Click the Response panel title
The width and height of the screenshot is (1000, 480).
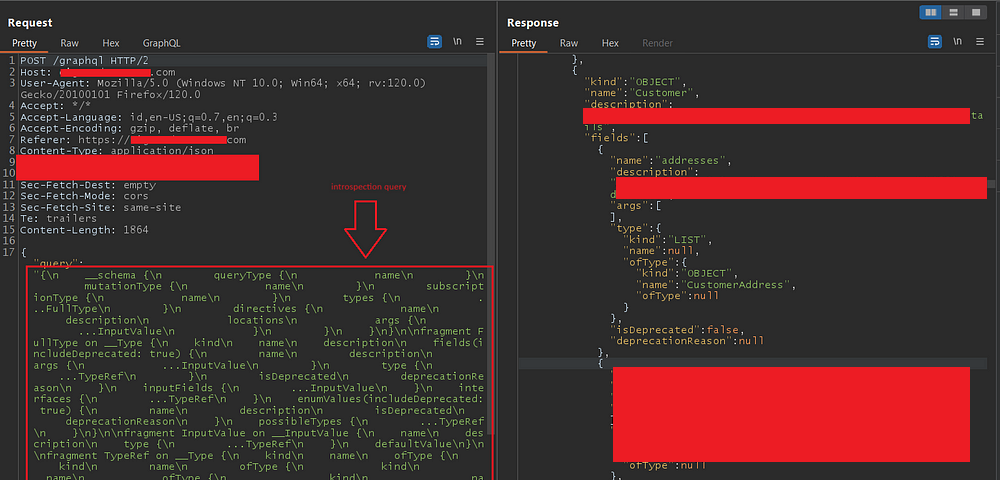(x=533, y=23)
